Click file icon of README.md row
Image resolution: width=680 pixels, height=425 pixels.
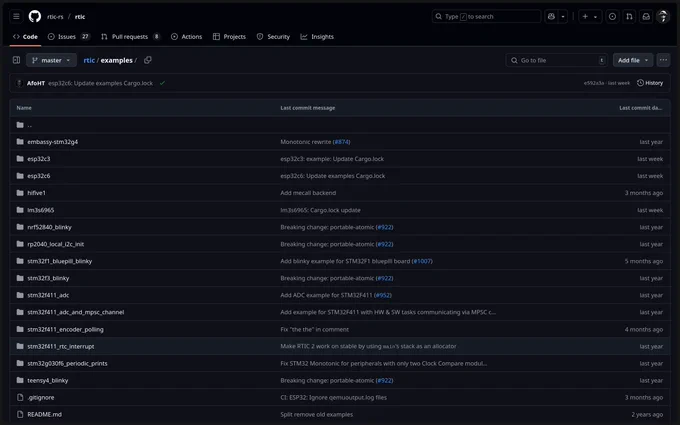pyautogui.click(x=20, y=414)
